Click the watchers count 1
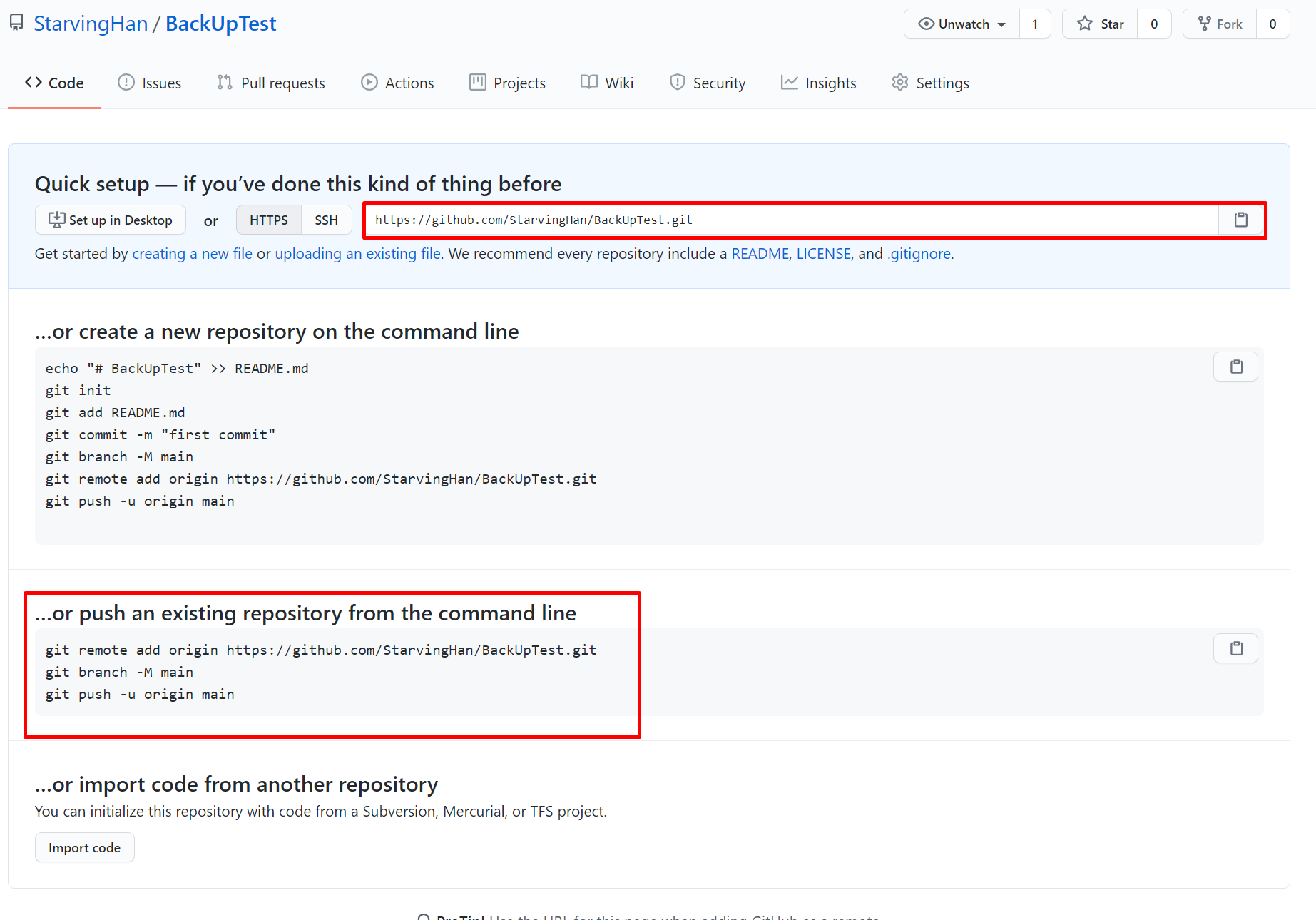The width and height of the screenshot is (1316, 920). tap(1035, 24)
